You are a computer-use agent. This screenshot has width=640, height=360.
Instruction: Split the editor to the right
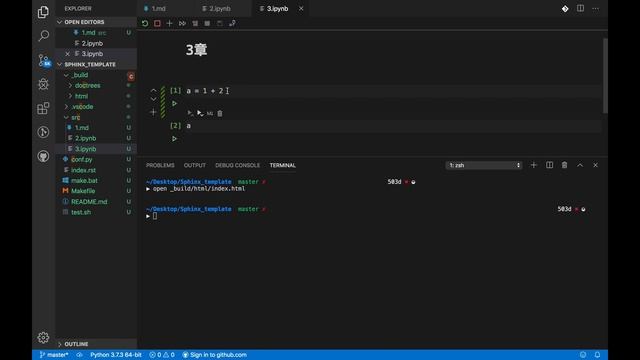580,9
